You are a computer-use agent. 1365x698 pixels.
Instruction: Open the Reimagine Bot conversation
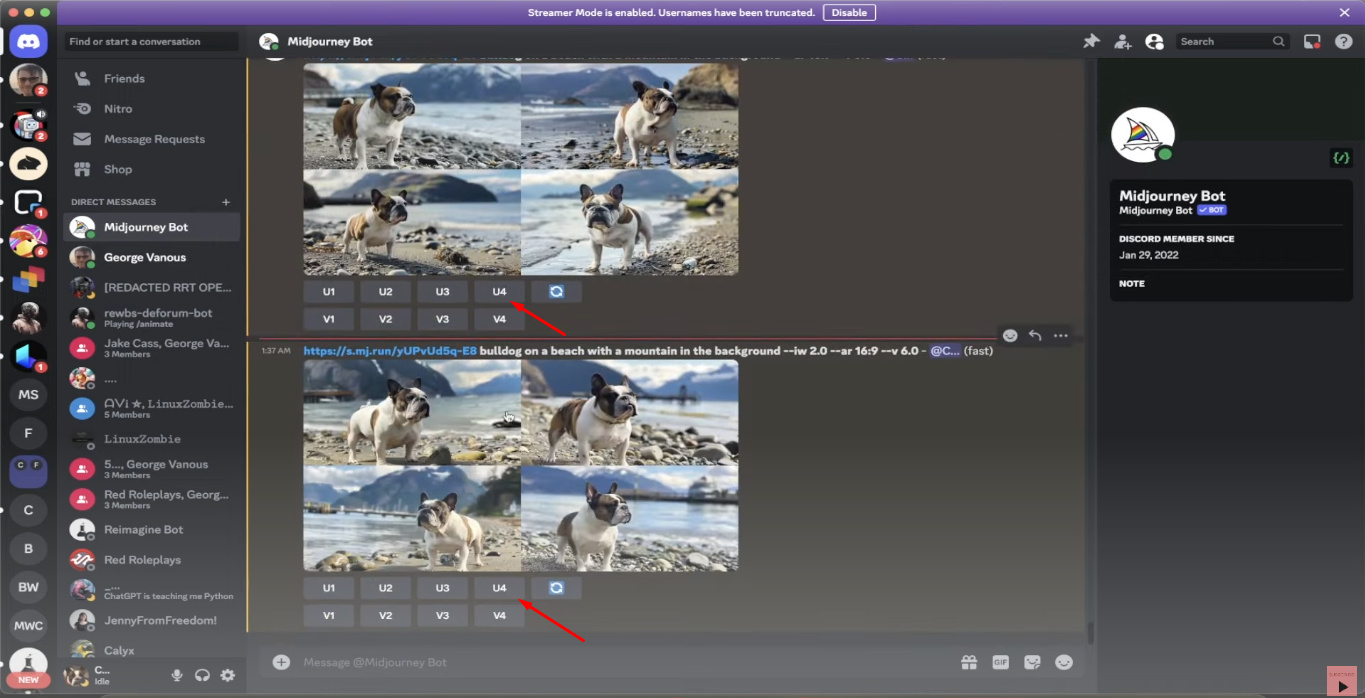[x=152, y=529]
